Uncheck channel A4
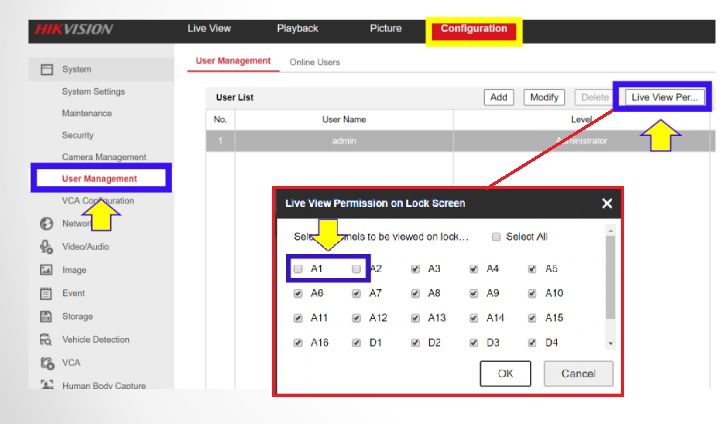The height and width of the screenshot is (424, 728). 474,269
